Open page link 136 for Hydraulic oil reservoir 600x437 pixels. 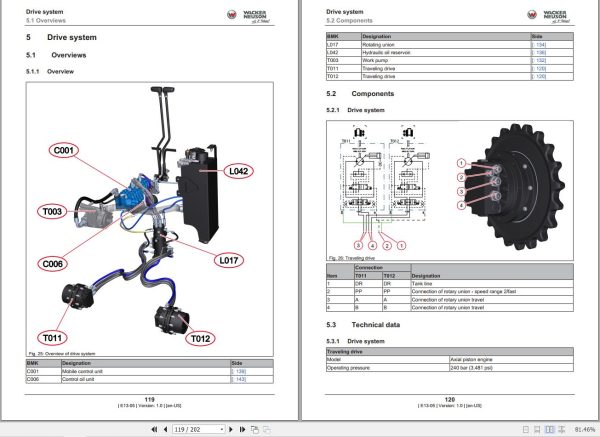pyautogui.click(x=538, y=52)
